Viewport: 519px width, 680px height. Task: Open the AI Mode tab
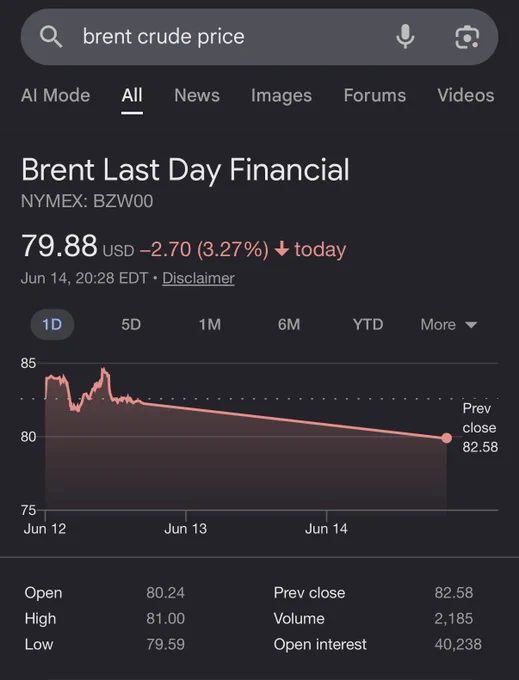(55, 95)
